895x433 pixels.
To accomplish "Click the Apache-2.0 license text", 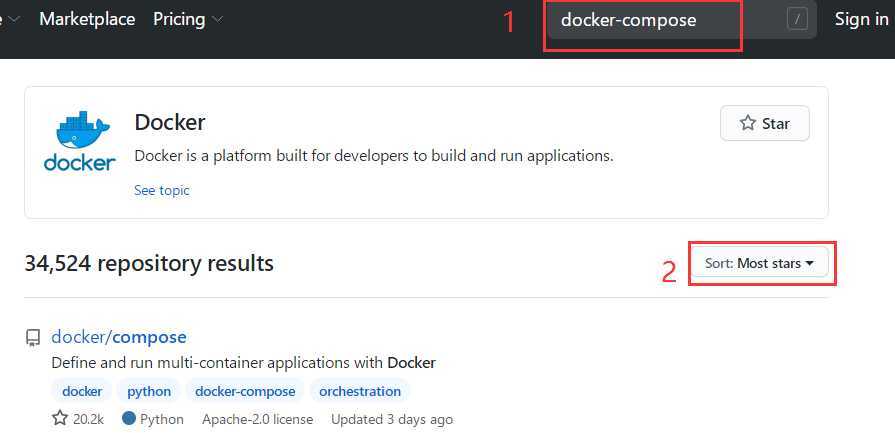I will 257,419.
